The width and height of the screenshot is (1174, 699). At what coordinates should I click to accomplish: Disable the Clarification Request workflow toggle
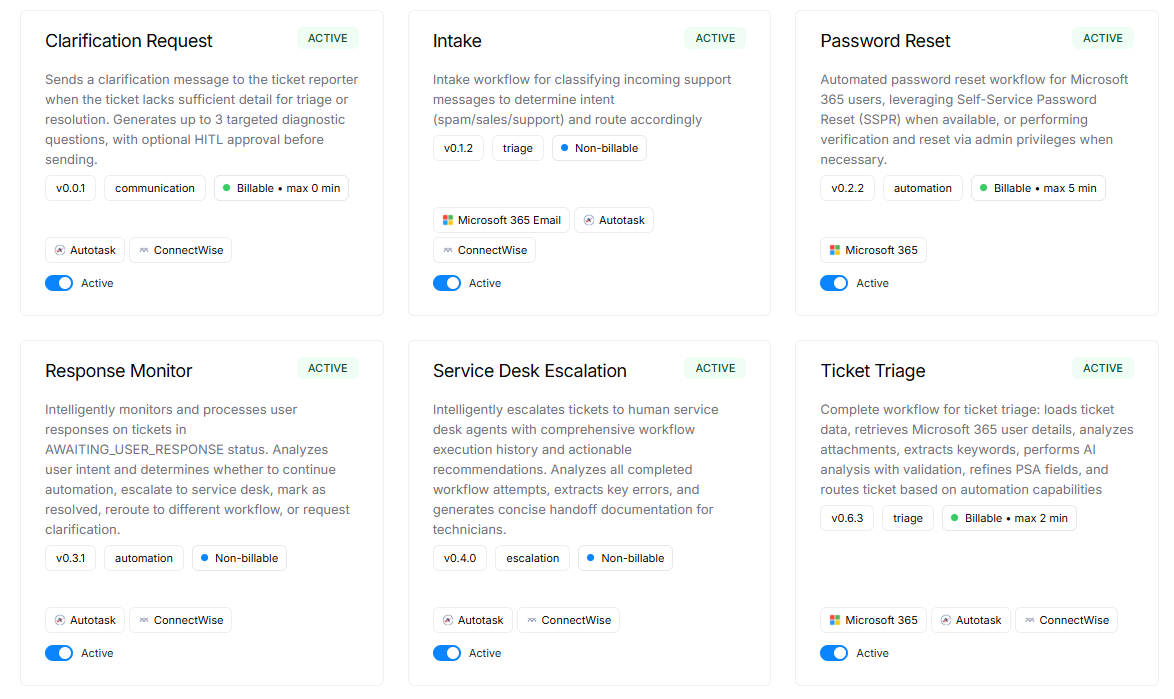(x=59, y=283)
